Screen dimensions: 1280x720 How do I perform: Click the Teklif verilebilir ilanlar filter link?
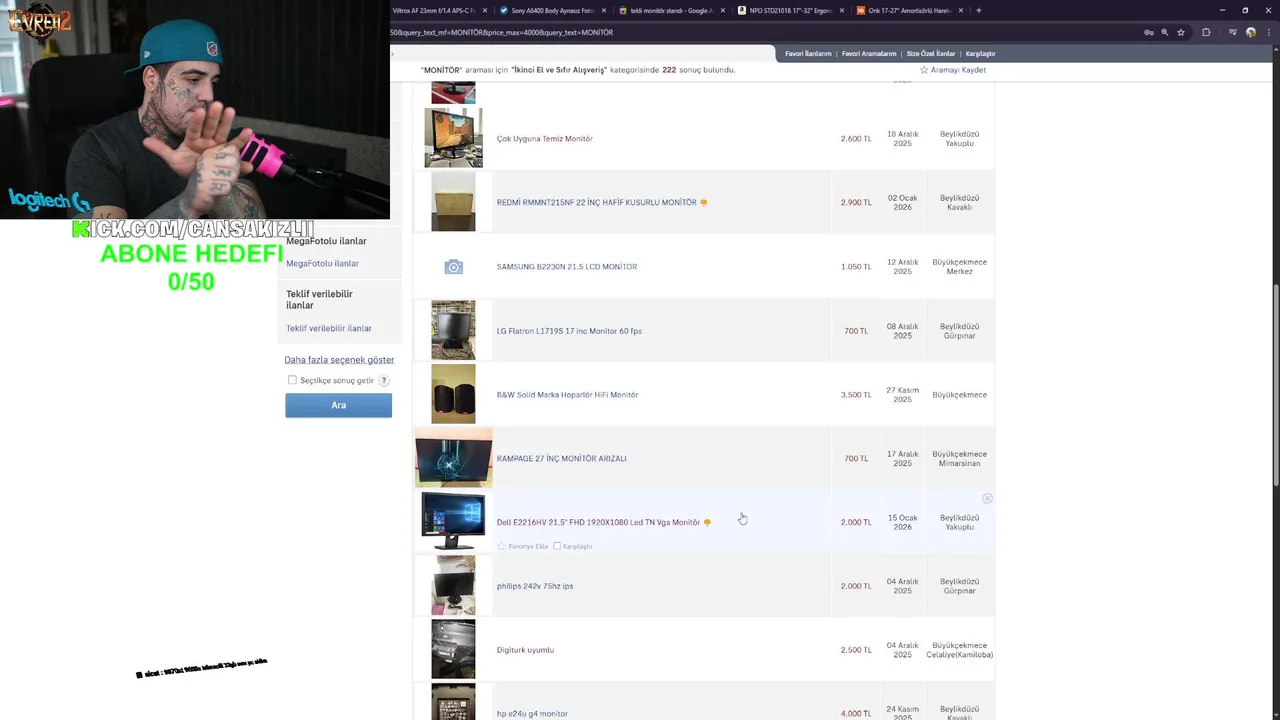click(x=329, y=328)
